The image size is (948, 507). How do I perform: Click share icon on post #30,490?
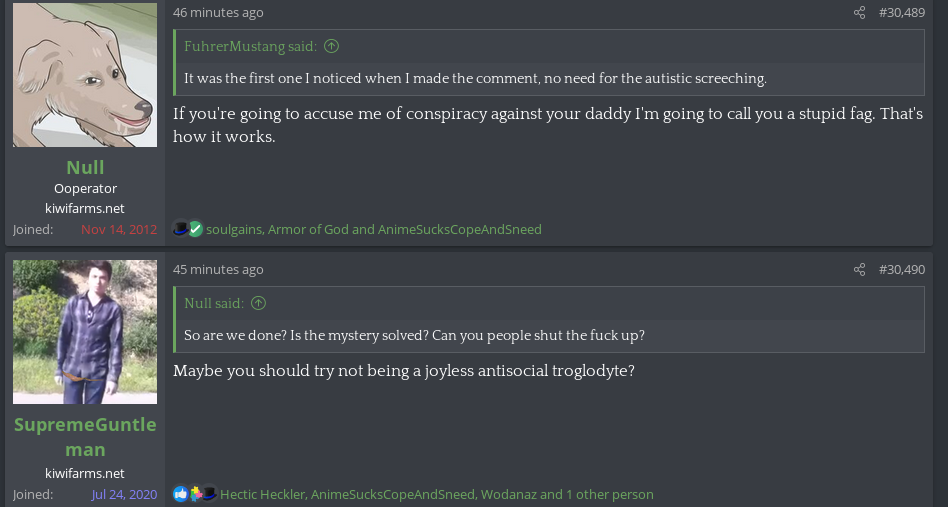859,270
